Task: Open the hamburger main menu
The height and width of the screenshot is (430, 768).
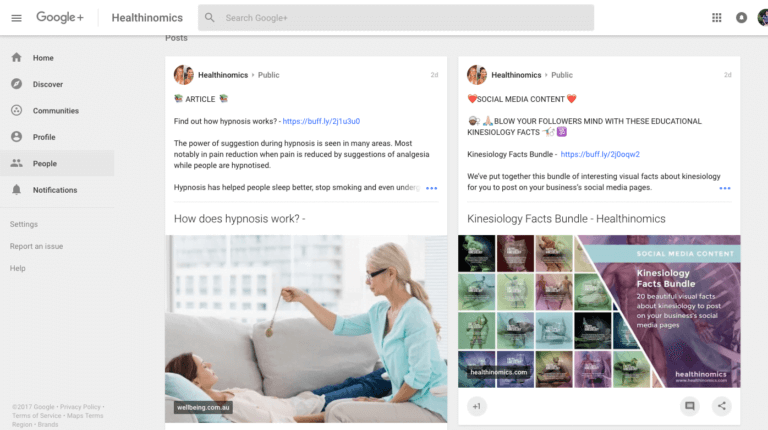Action: [x=16, y=18]
